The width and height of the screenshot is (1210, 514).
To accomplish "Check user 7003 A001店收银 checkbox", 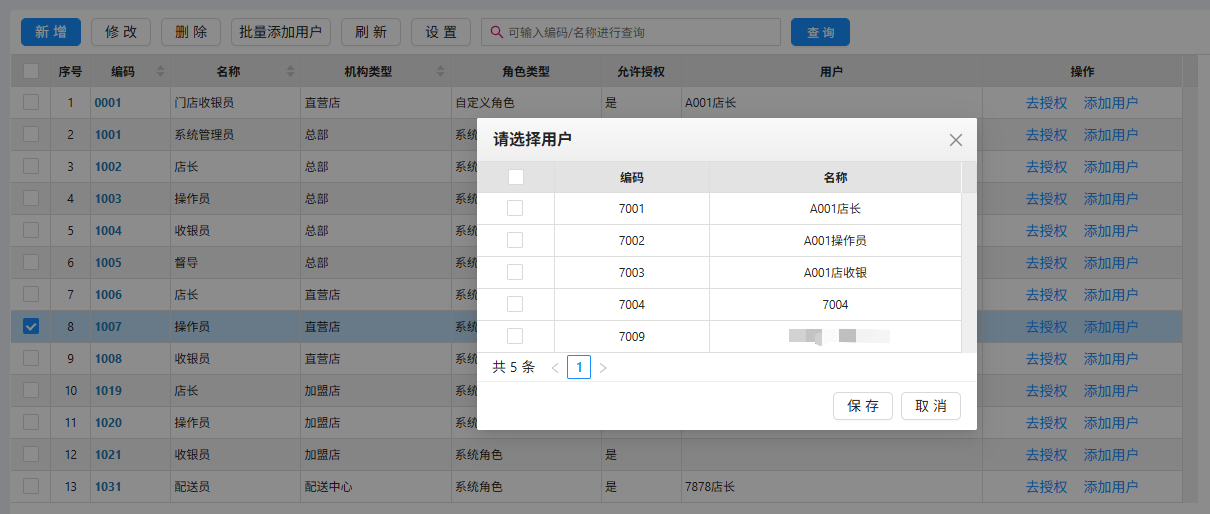I will pyautogui.click(x=515, y=272).
